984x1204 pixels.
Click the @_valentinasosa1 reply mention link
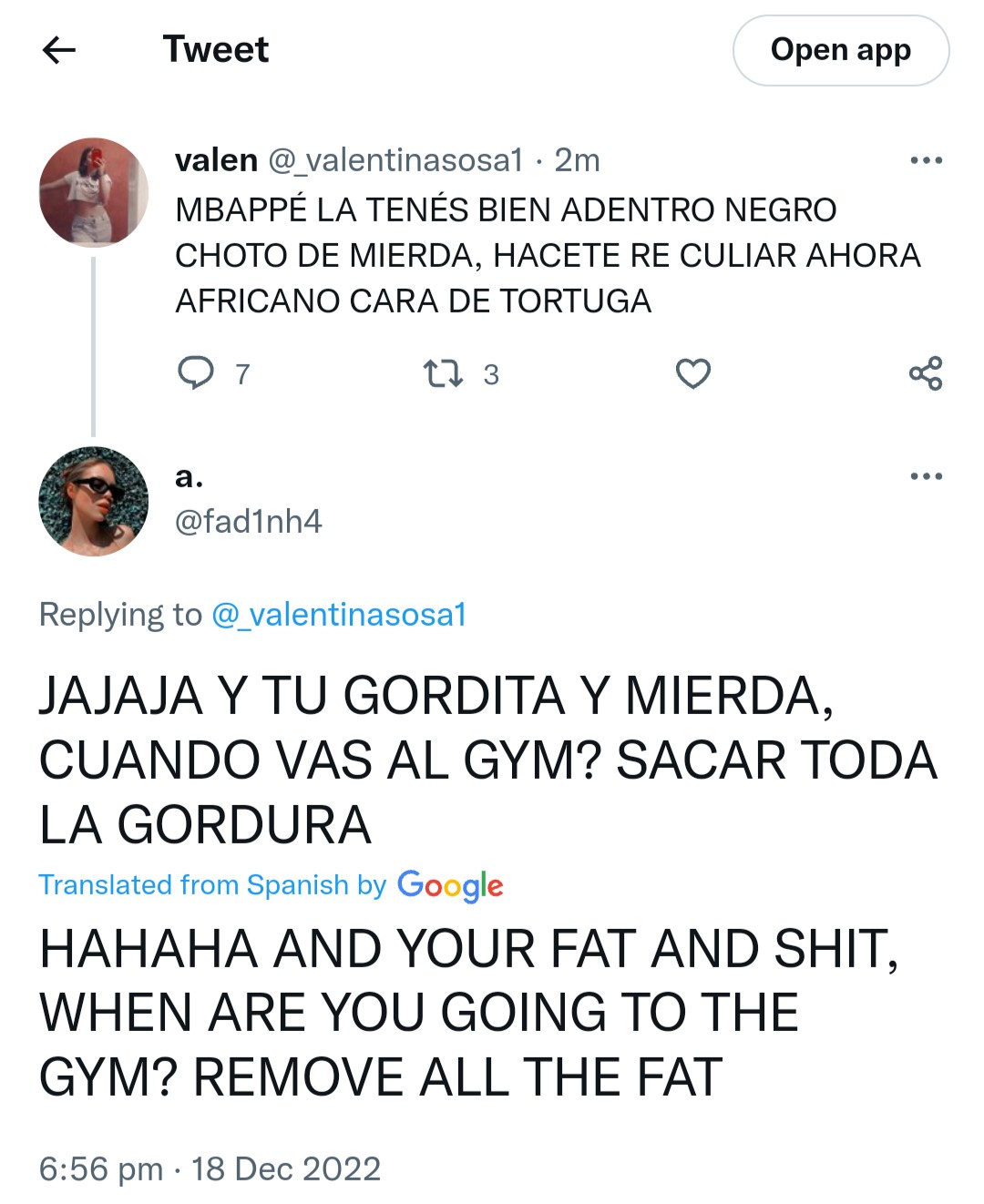coord(339,615)
